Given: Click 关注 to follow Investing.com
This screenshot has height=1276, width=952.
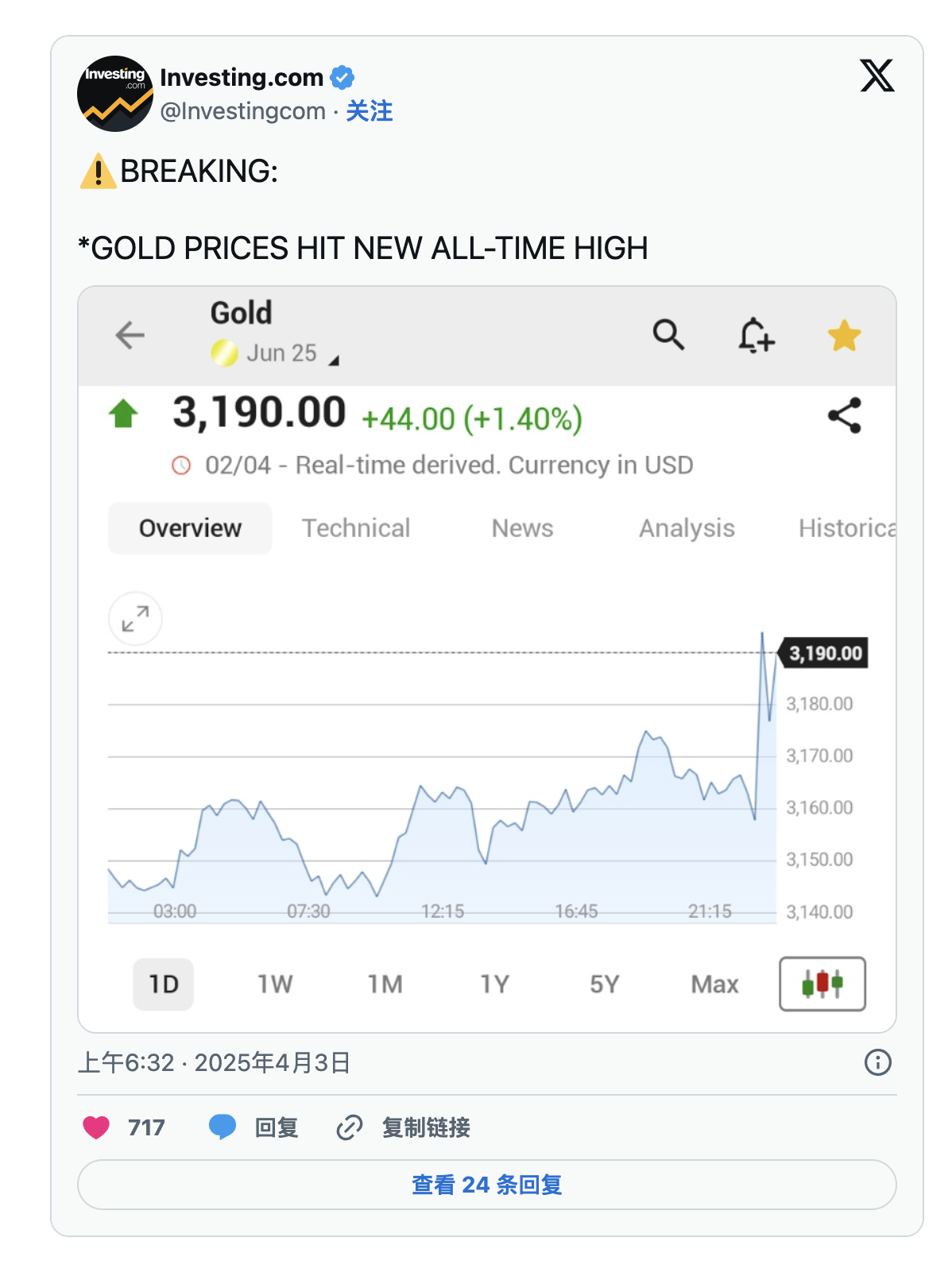Looking at the screenshot, I should coord(370,111).
